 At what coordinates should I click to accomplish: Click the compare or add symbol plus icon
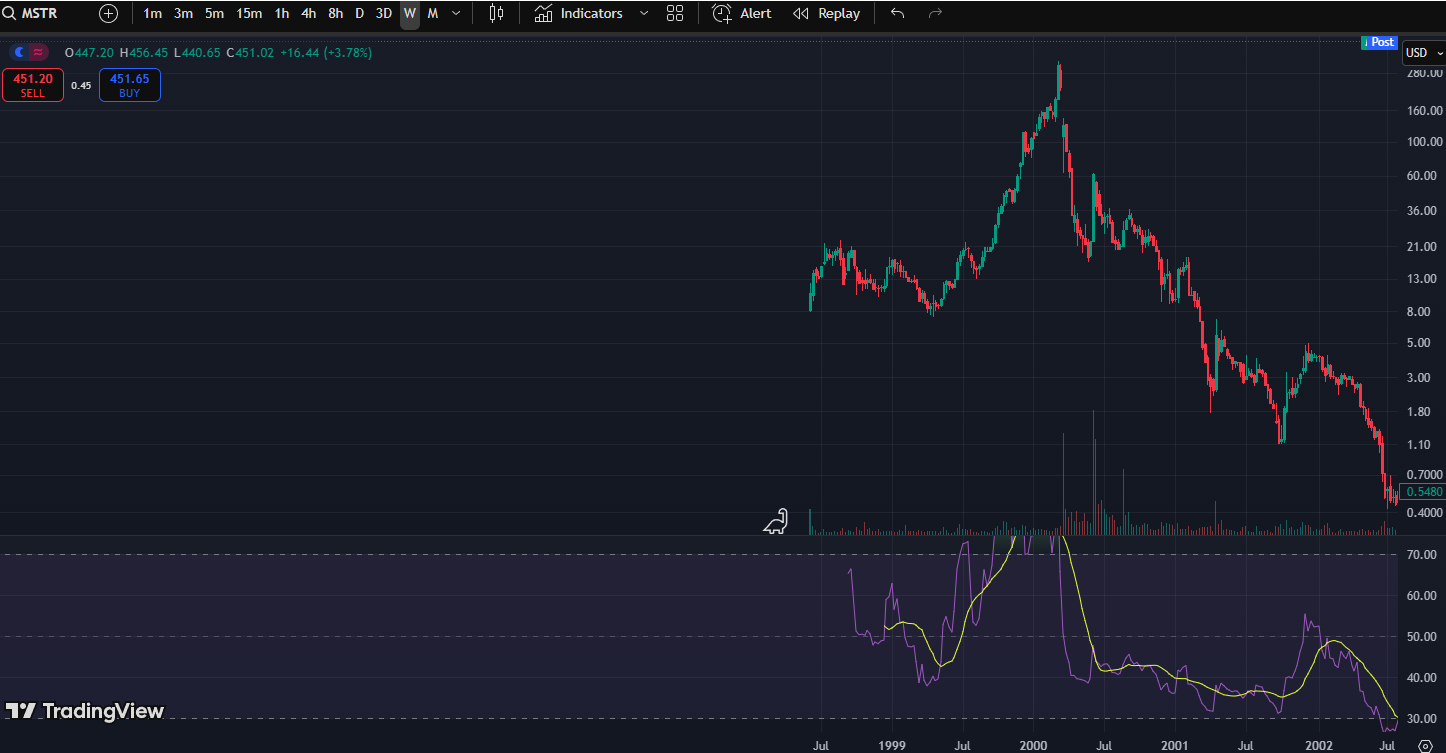coord(108,14)
